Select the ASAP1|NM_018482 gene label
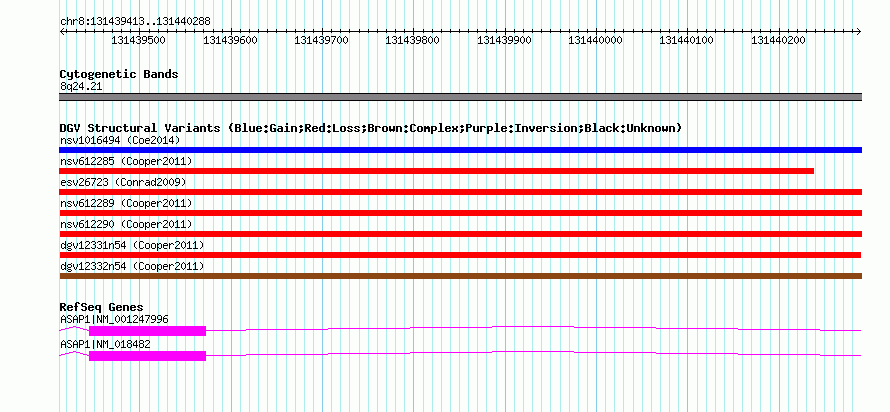Screen dimensions: 890x412 pyautogui.click(x=105, y=344)
